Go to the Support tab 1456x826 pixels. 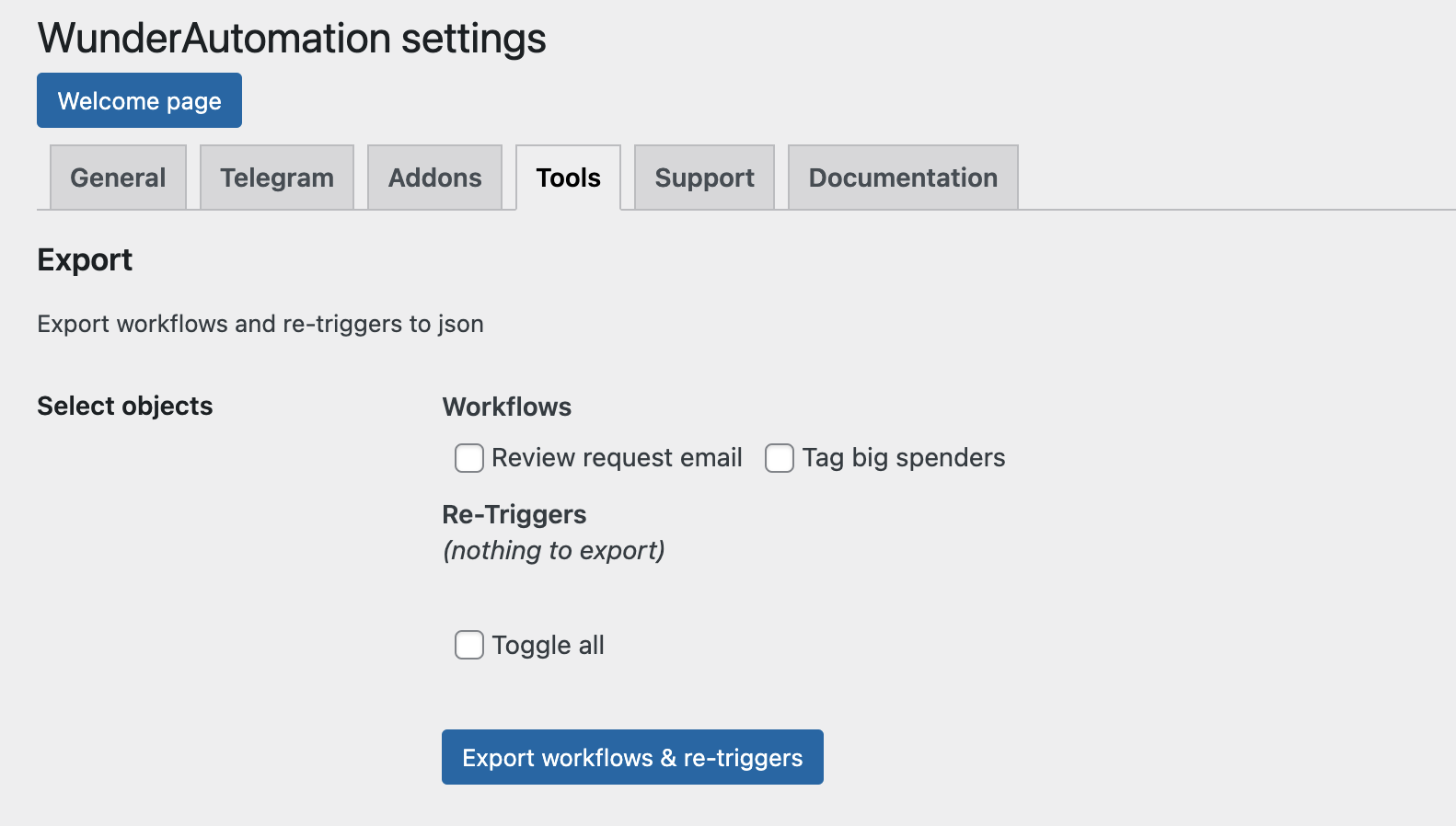tap(704, 178)
